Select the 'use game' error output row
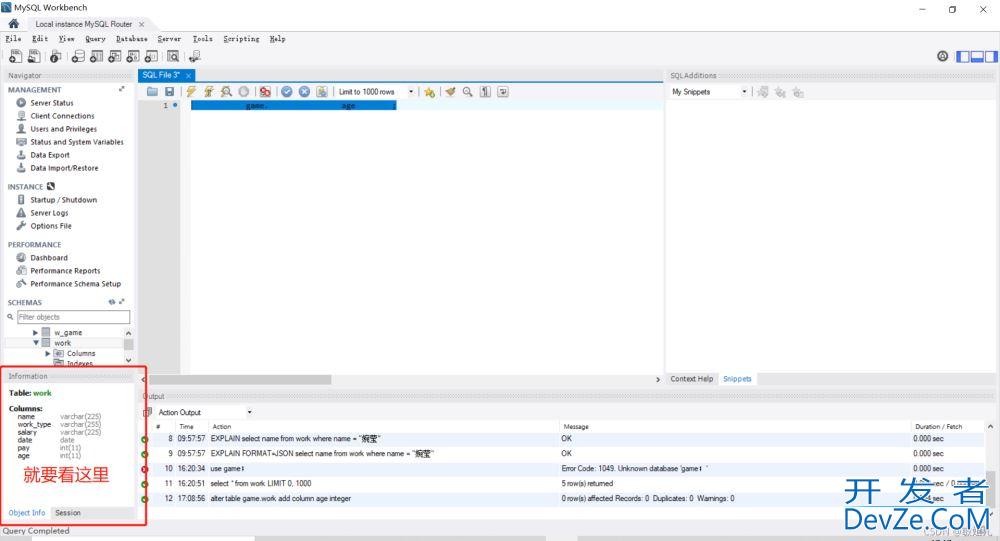1000x541 pixels. click(564, 468)
